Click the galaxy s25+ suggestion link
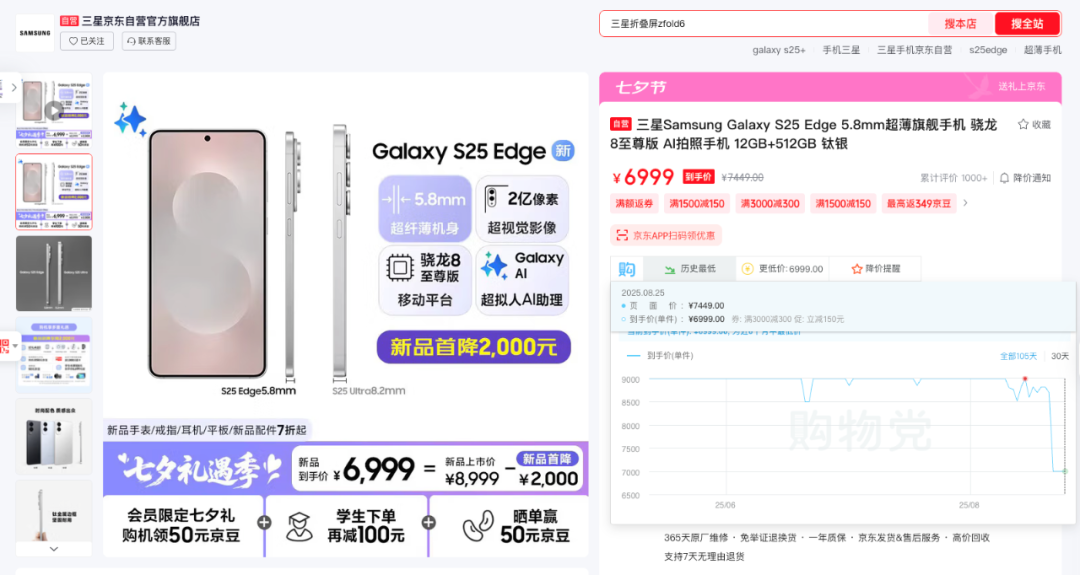1080x575 pixels. (x=778, y=50)
